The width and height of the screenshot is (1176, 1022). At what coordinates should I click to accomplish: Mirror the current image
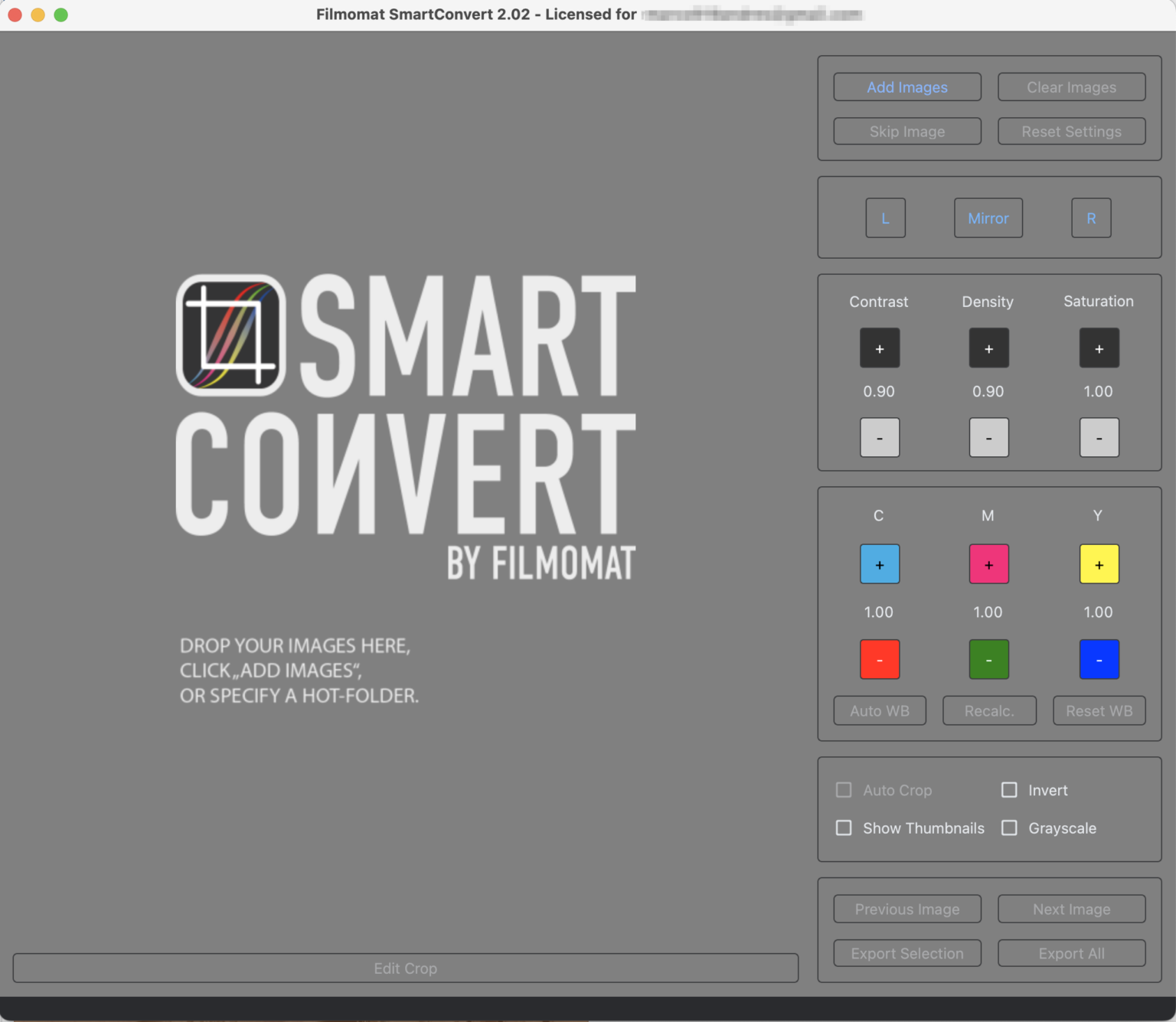coord(988,218)
